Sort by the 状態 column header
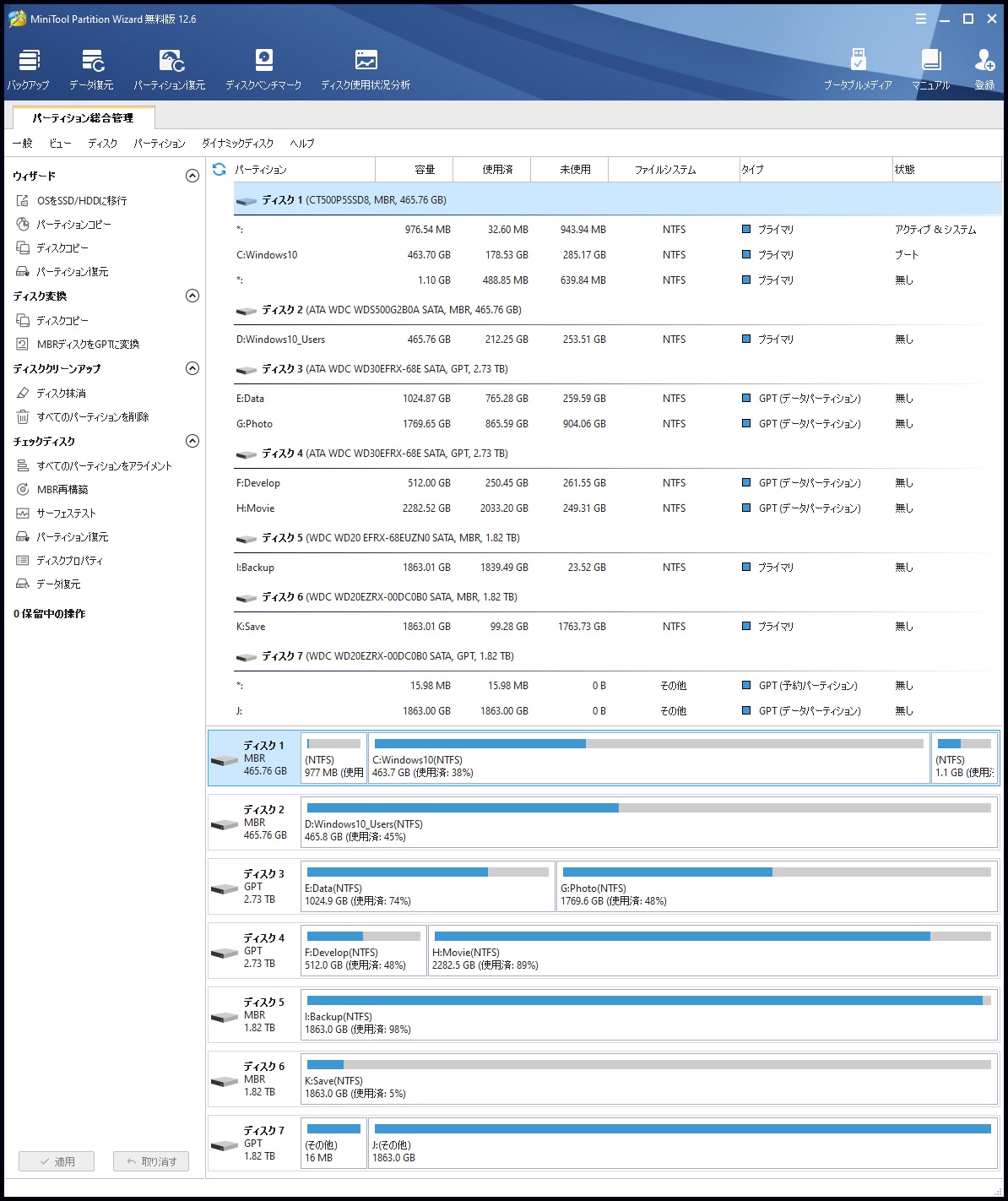Viewport: 1008px width, 1201px height. click(947, 169)
